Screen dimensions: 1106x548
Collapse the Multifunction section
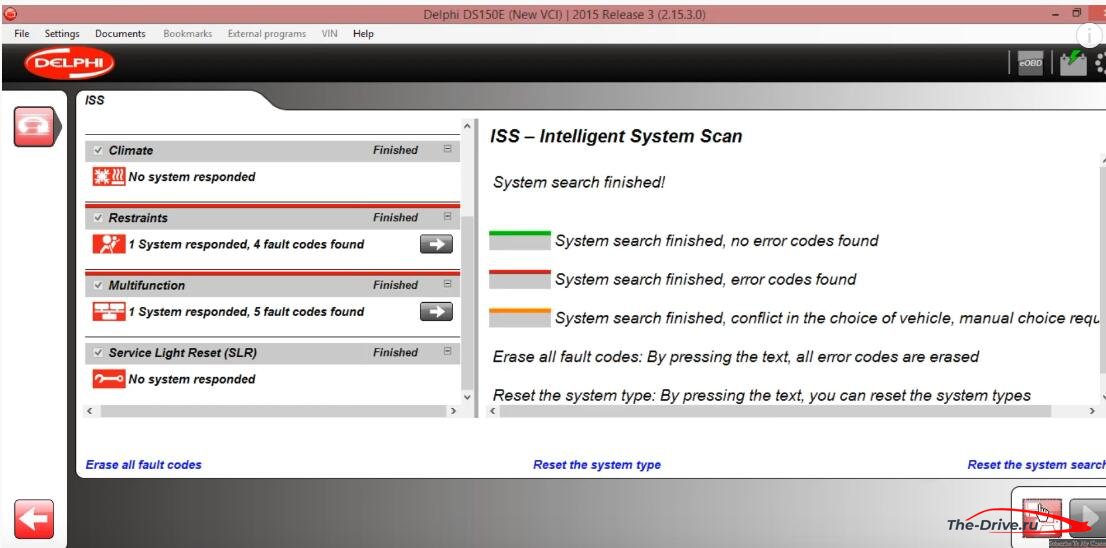click(x=447, y=285)
